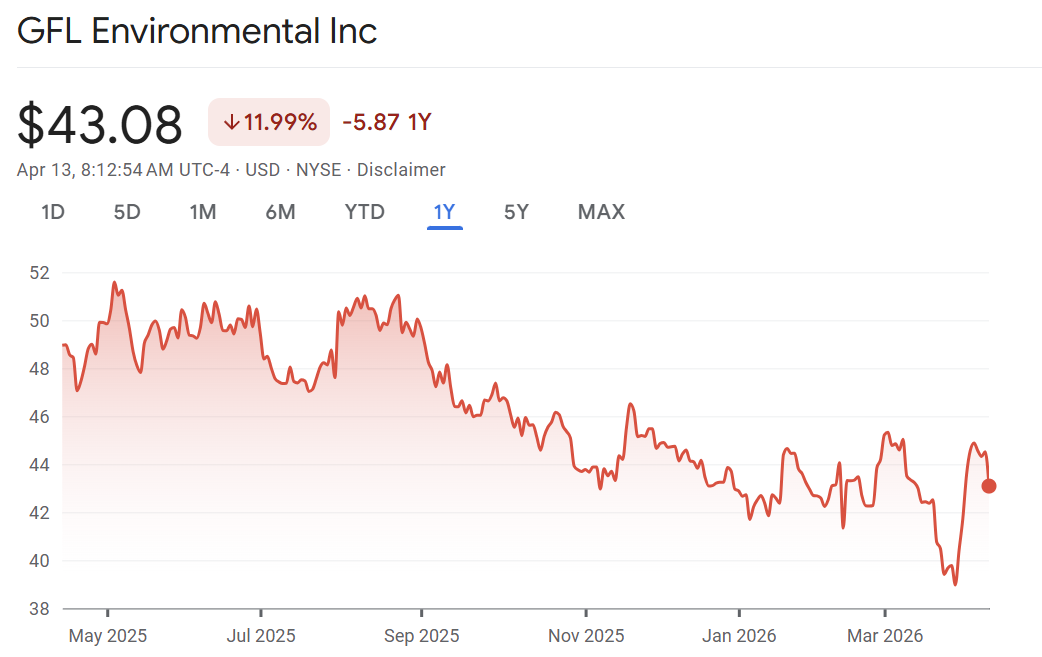
Task: Switch to the 5D range tab
Action: point(127,212)
